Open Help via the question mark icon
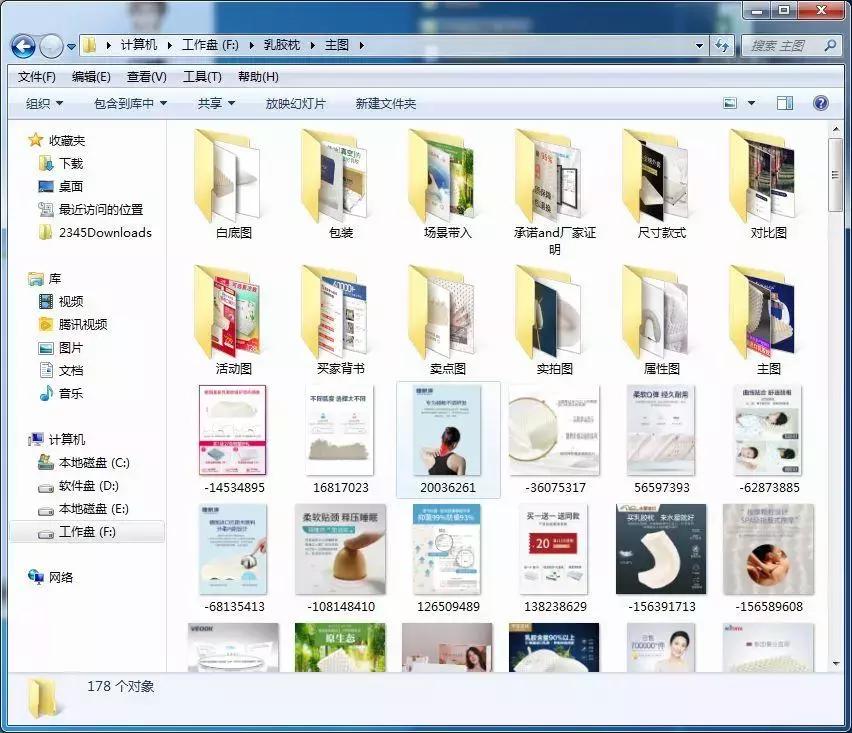The height and width of the screenshot is (733, 852). pos(820,102)
